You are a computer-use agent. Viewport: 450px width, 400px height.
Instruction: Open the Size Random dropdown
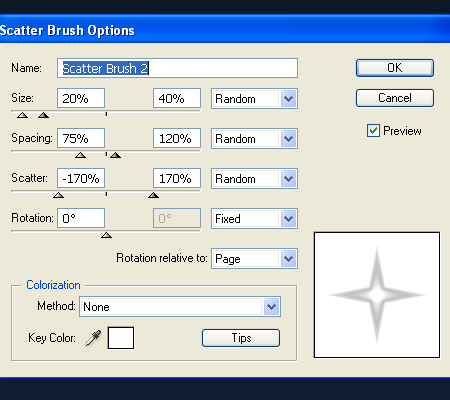pyautogui.click(x=254, y=99)
